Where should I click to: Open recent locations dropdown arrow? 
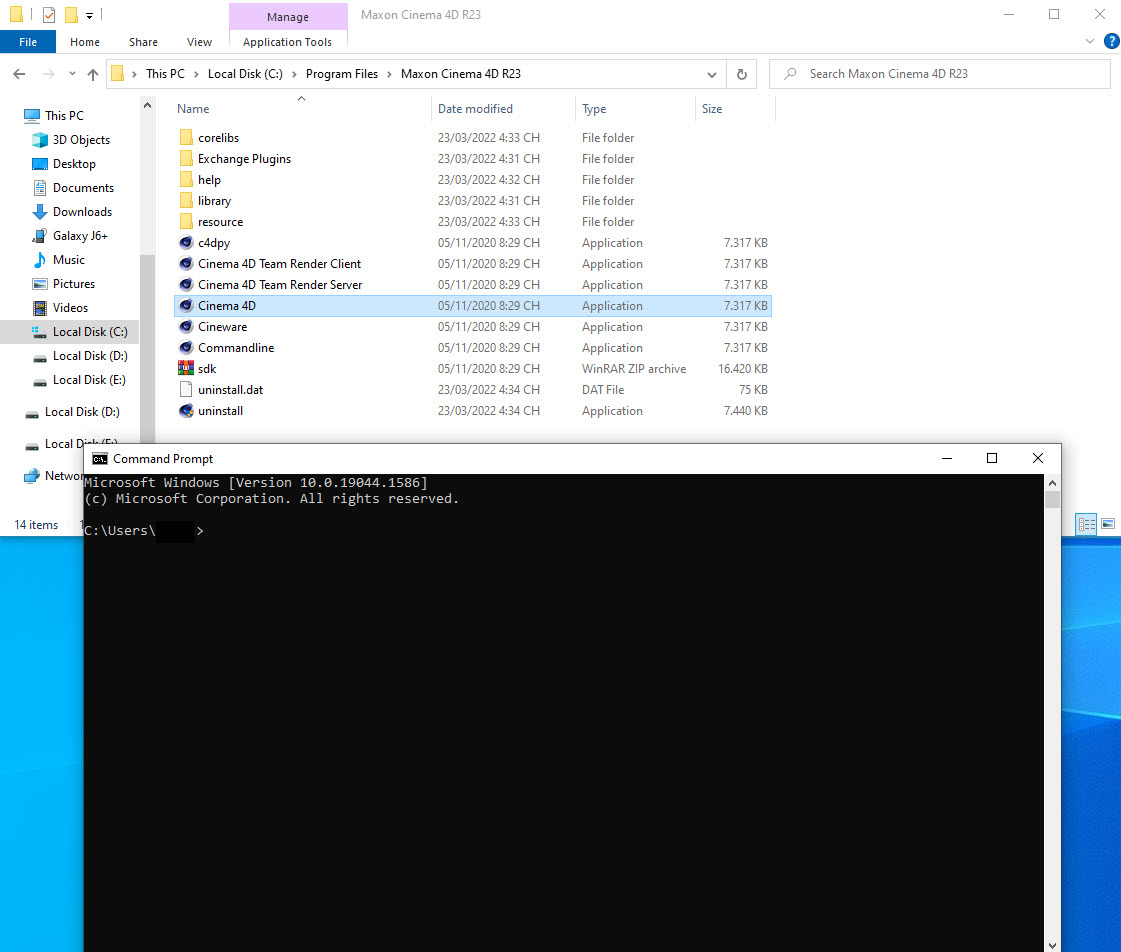pyautogui.click(x=71, y=74)
